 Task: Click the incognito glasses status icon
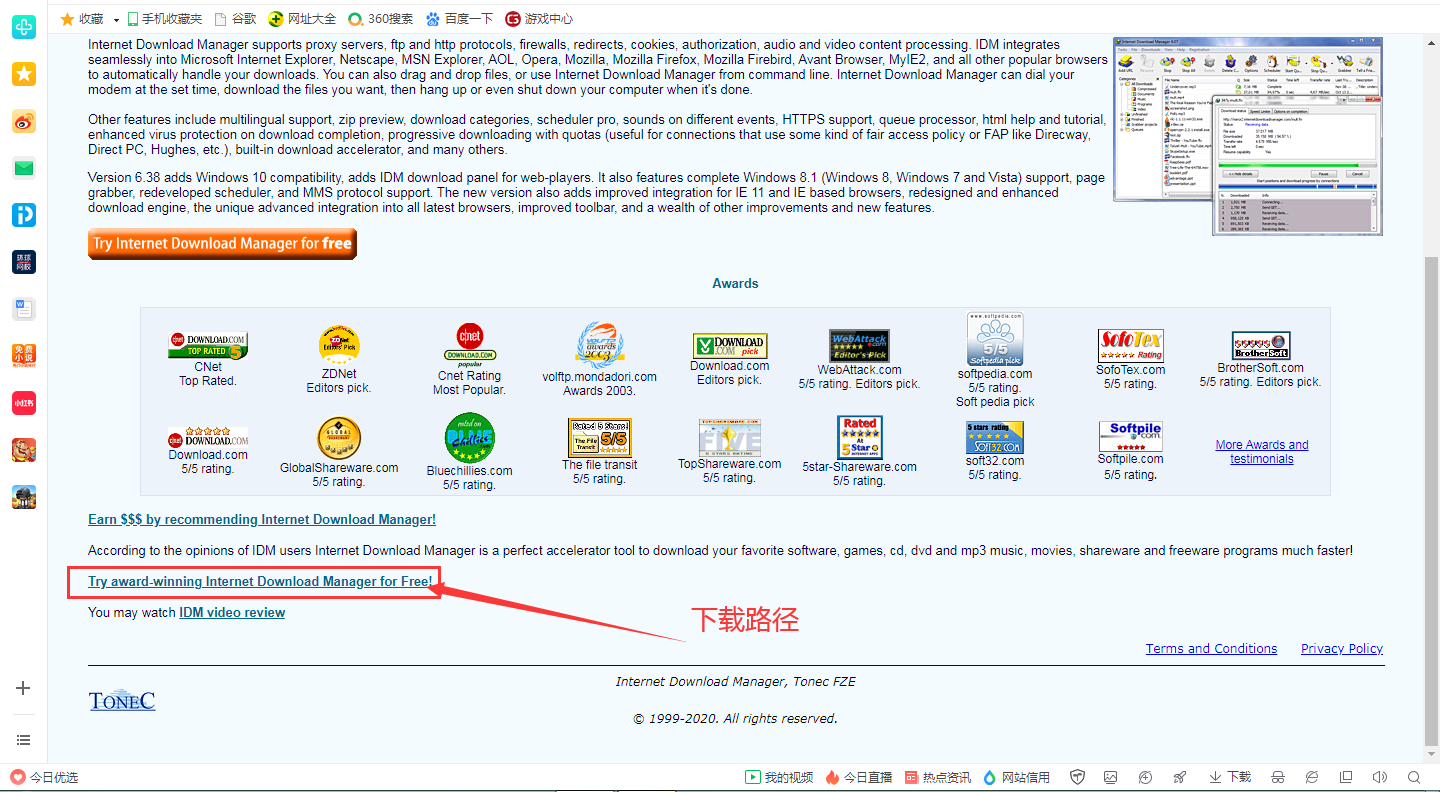[1277, 777]
